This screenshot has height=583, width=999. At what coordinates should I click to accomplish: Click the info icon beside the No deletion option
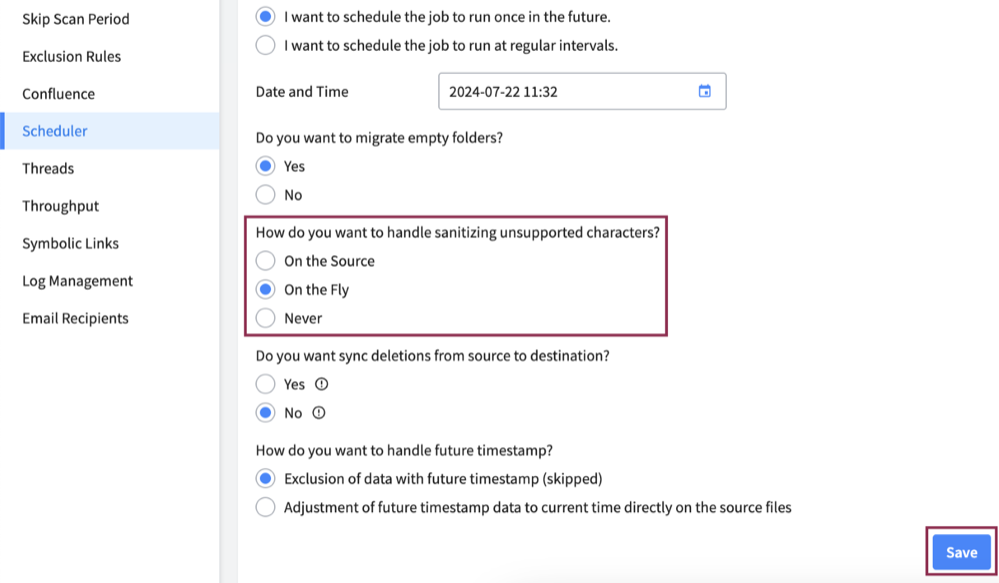[316, 412]
